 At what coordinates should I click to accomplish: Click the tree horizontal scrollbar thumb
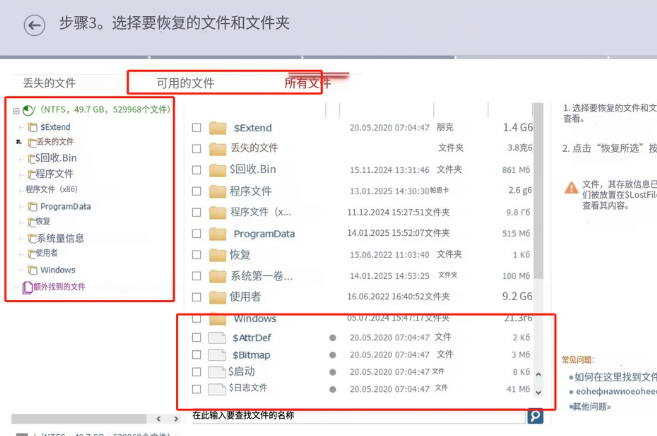tap(79, 419)
